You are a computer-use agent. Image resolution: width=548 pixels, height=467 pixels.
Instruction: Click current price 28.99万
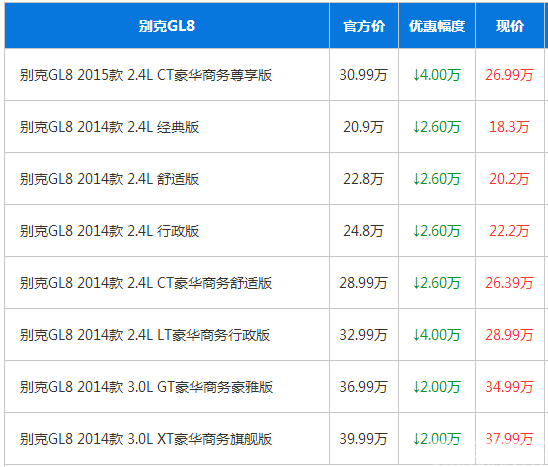pos(509,335)
